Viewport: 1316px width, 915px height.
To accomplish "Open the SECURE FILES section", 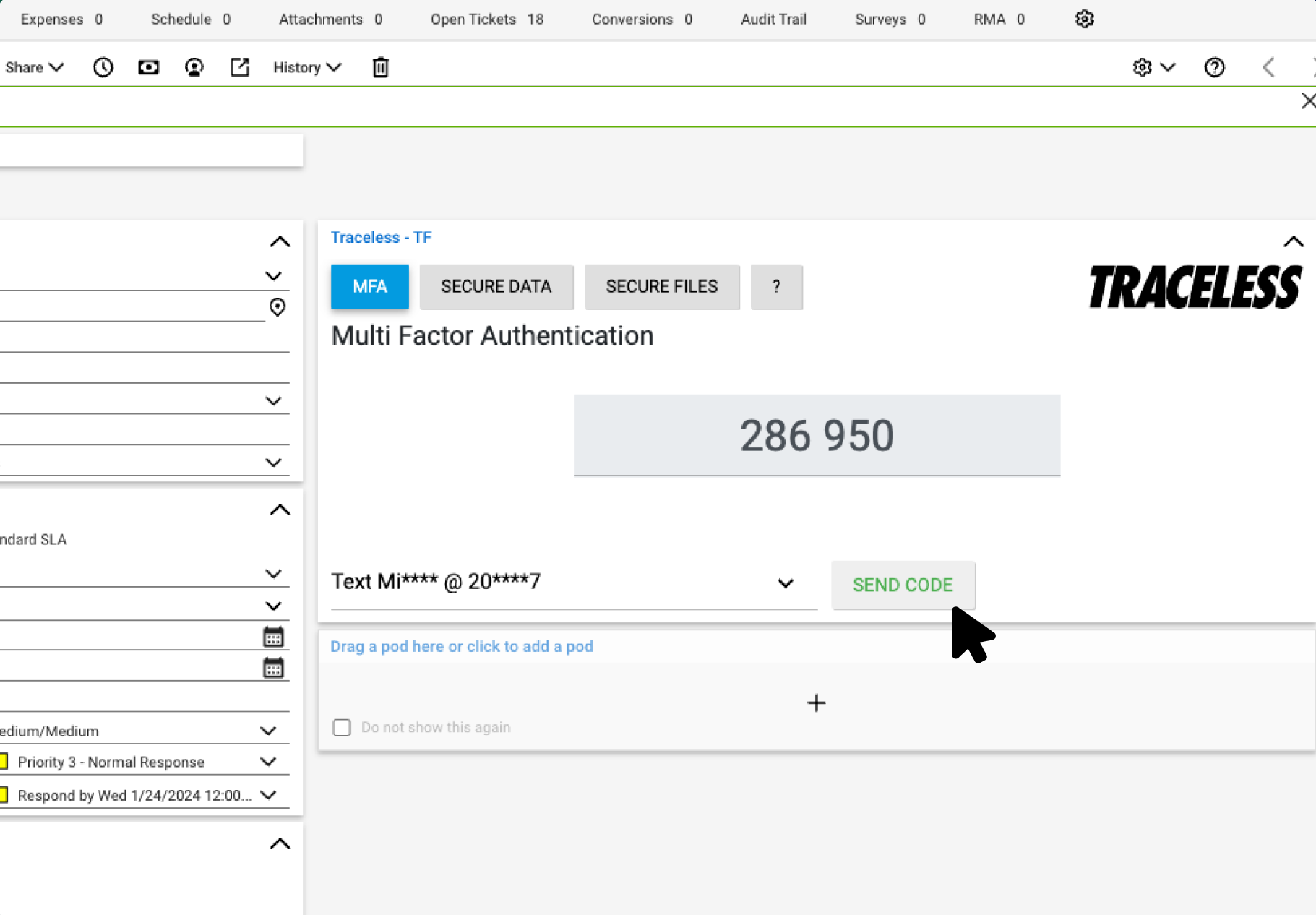I will tap(661, 287).
